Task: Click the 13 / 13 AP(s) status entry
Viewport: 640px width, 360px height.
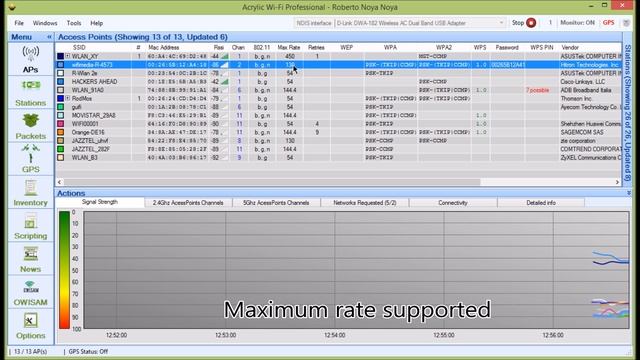Action: [30, 351]
